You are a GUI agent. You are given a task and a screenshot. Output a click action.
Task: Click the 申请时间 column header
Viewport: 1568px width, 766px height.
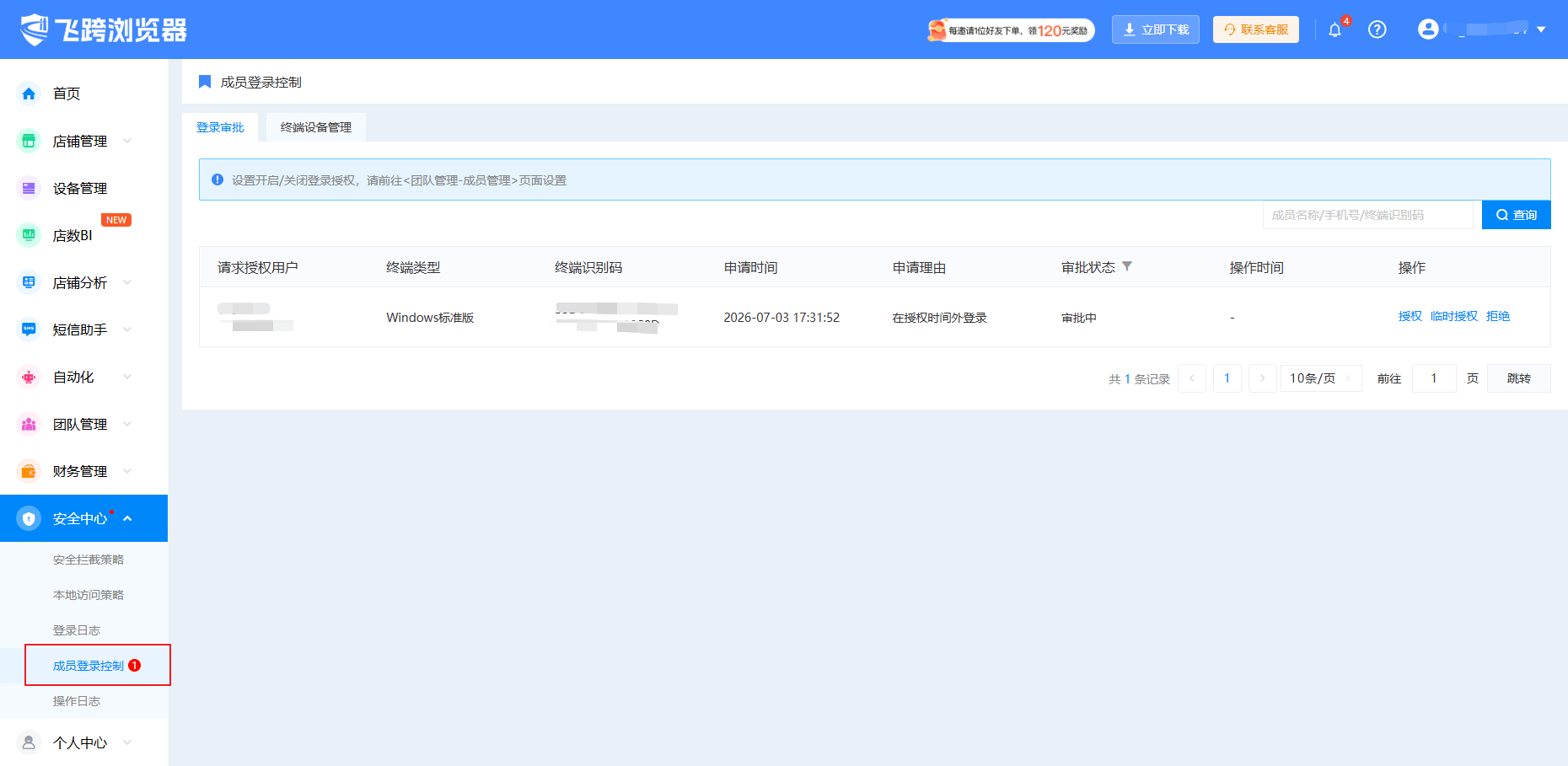(751, 267)
